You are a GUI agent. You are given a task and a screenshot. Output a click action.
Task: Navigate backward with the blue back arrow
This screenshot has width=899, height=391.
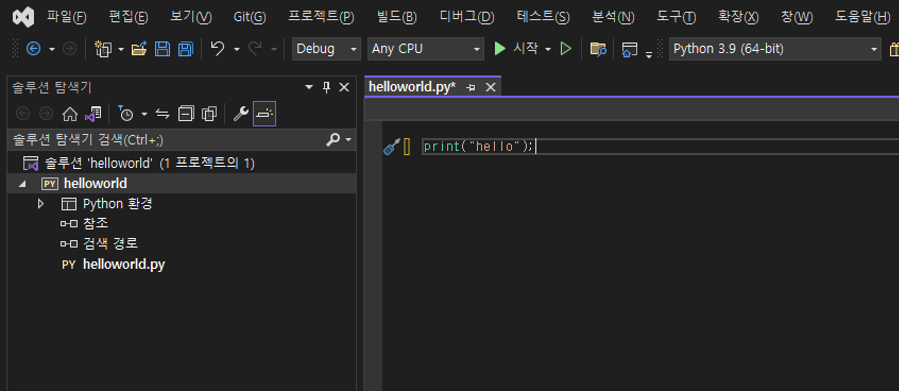[33, 49]
